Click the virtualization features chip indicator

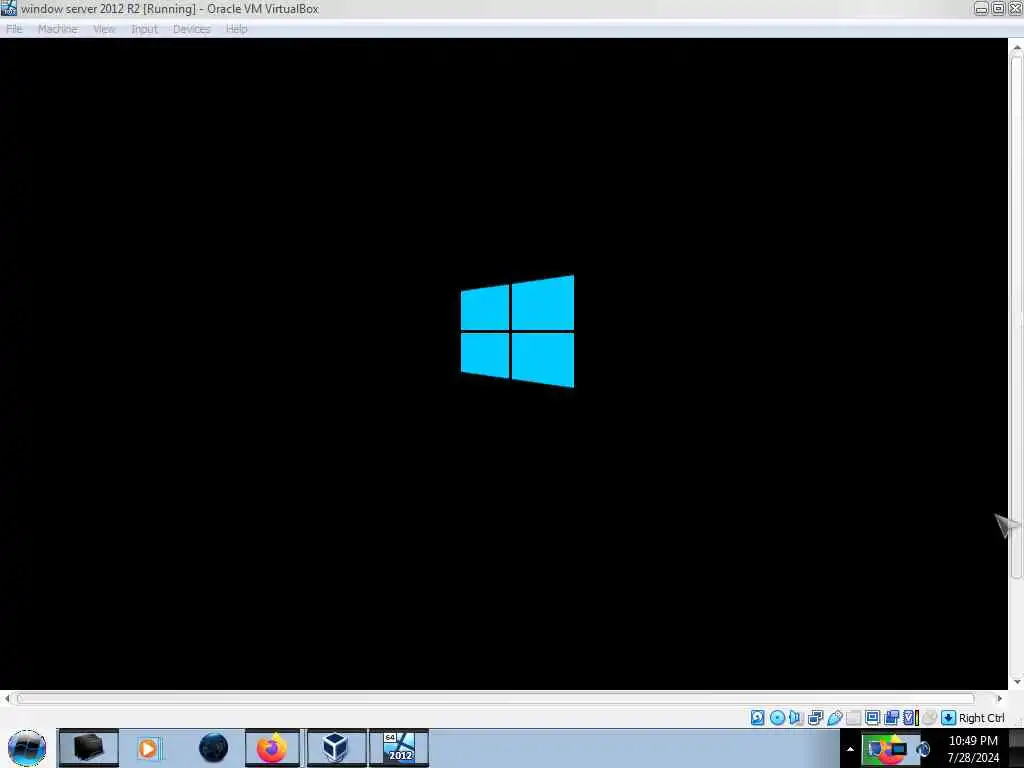click(910, 718)
